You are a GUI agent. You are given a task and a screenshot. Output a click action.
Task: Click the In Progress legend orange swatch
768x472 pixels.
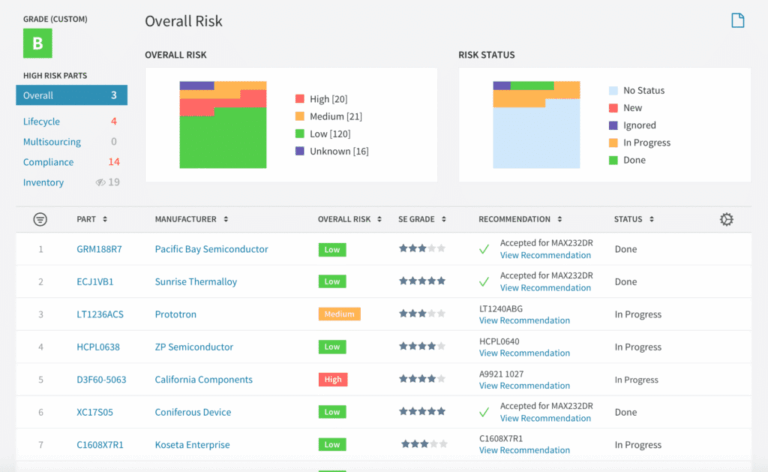[613, 143]
